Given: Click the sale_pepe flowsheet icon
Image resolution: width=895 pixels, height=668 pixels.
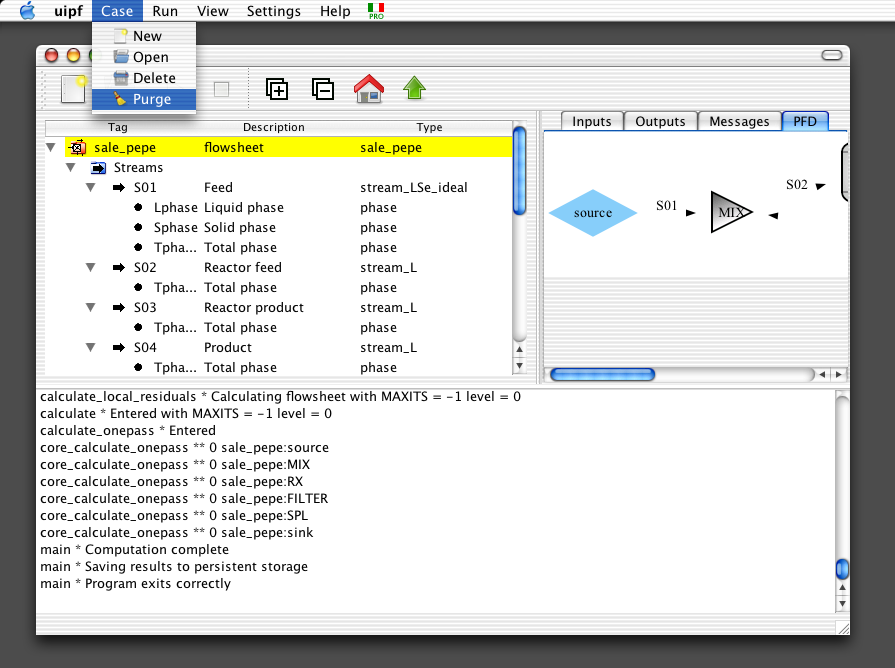Looking at the screenshot, I should pyautogui.click(x=76, y=148).
